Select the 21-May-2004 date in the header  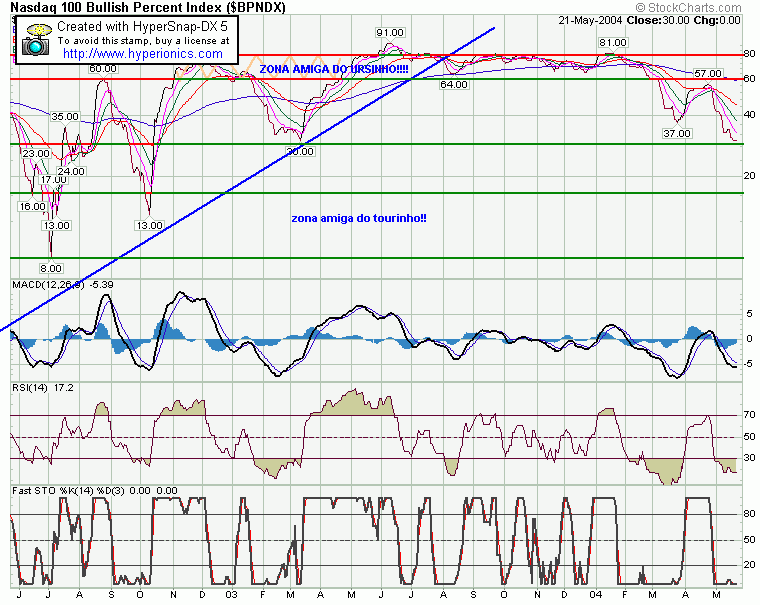tap(590, 20)
